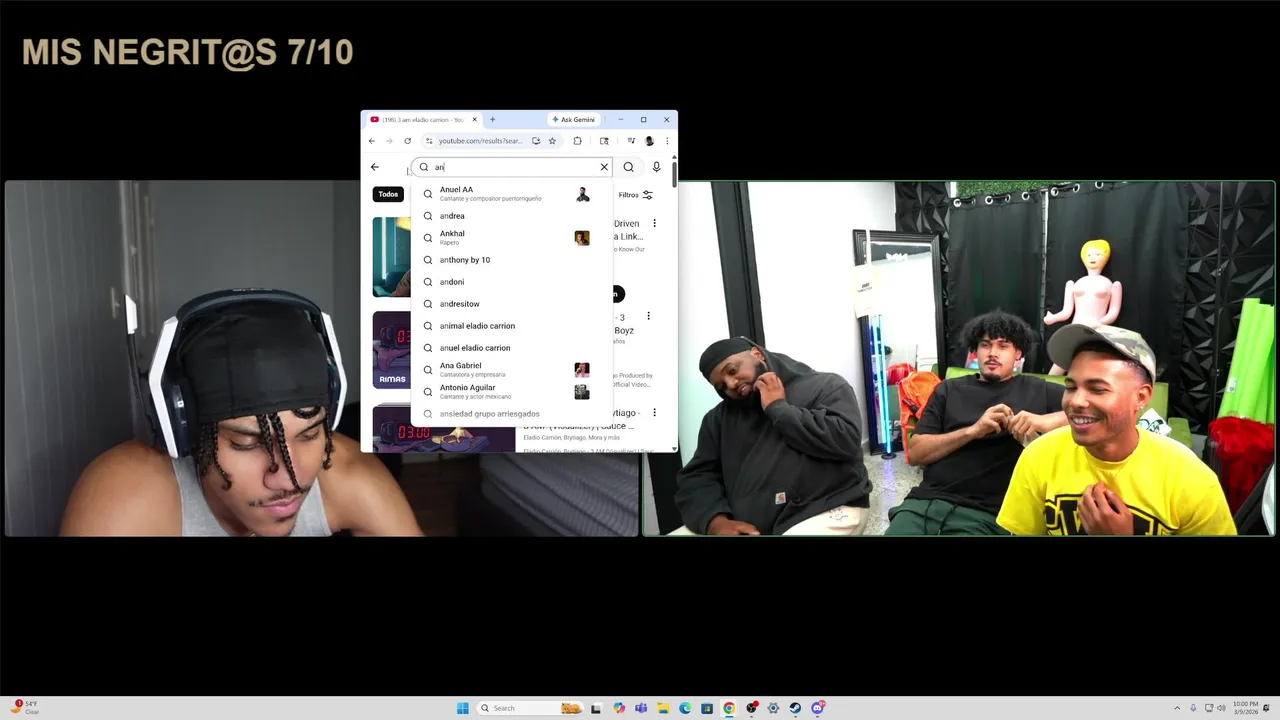Choose the andoni suggestion
1280x720 pixels.
512,282
